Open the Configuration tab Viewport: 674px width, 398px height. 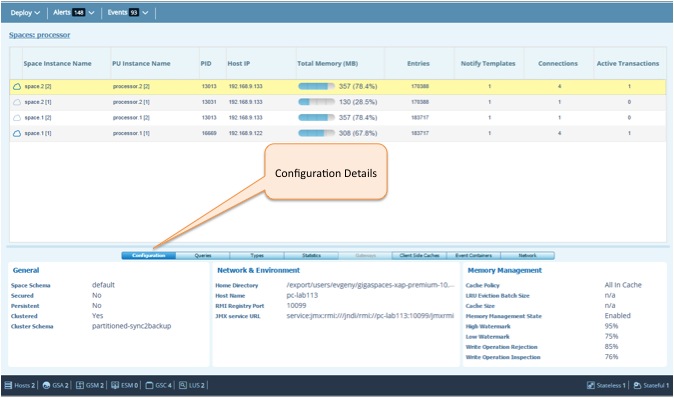click(149, 256)
